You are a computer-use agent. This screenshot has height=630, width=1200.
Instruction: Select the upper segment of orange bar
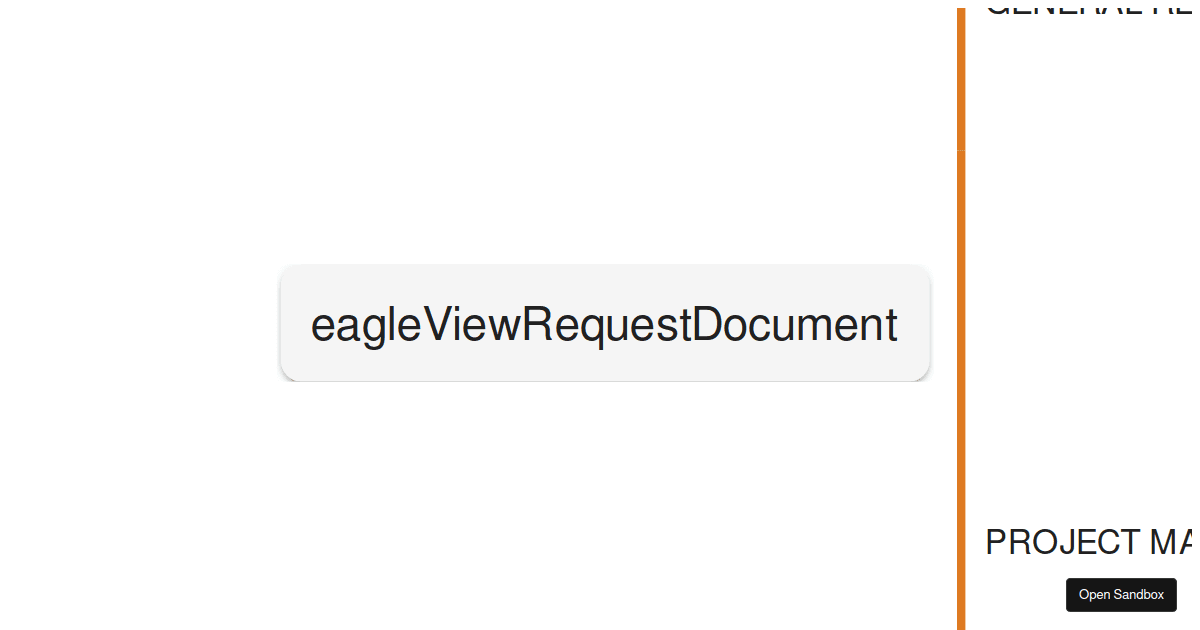[x=961, y=80]
